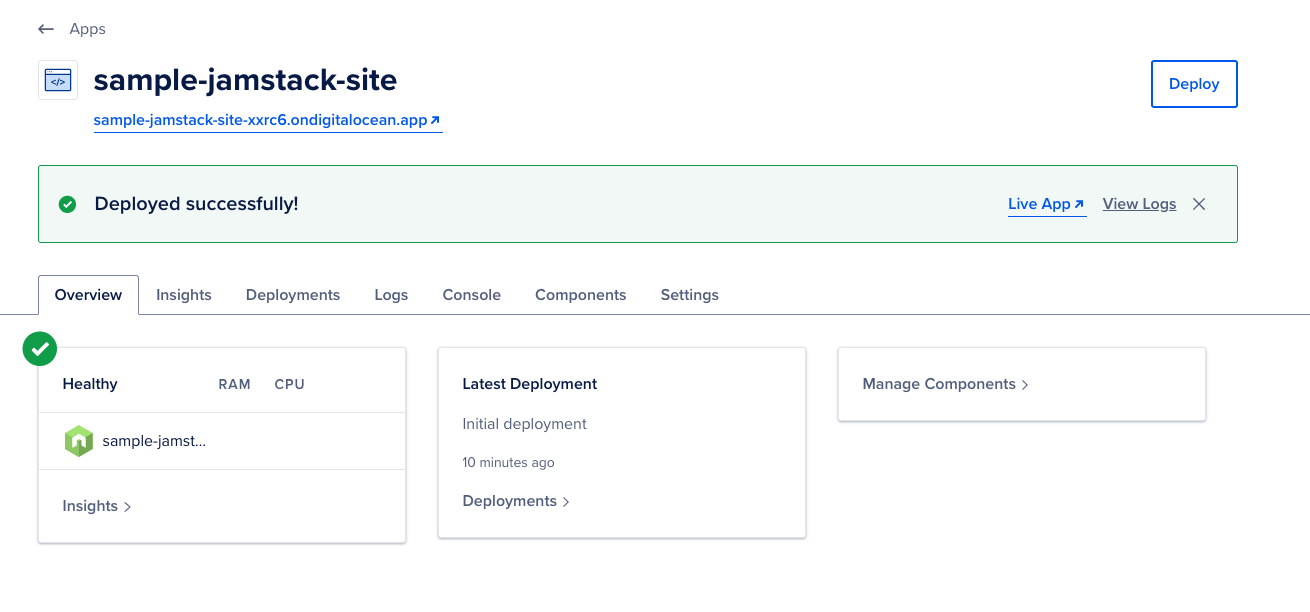The height and width of the screenshot is (612, 1310).
Task: Switch to the Logs tab
Action: [391, 295]
